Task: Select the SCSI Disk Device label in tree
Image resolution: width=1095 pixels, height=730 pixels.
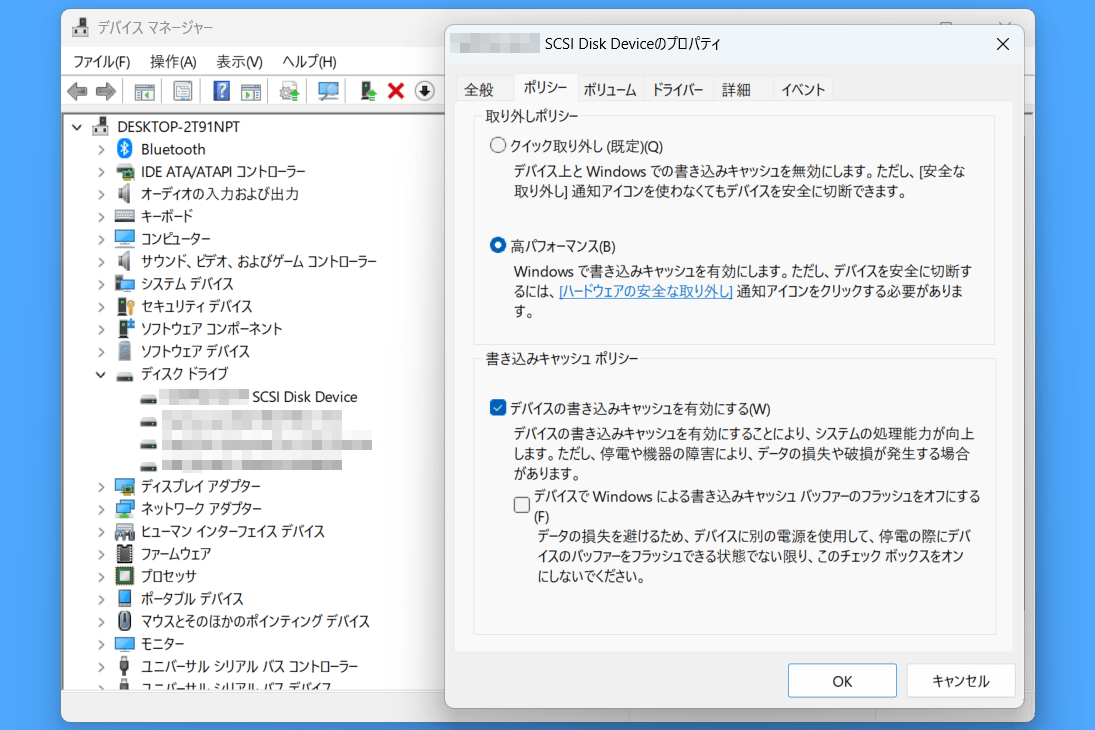Action: pos(304,397)
